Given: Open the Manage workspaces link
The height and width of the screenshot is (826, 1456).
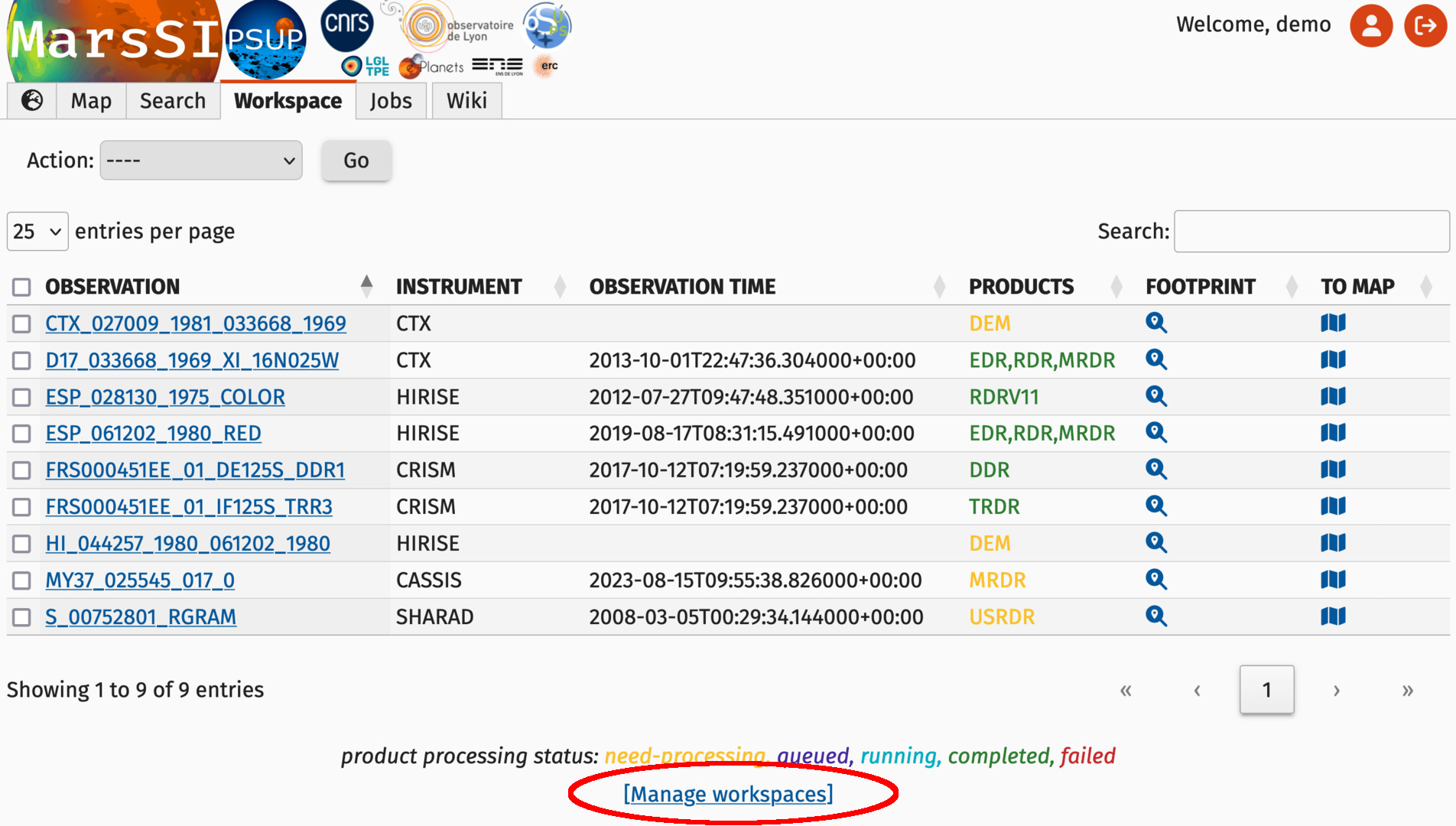Looking at the screenshot, I should click(x=728, y=794).
